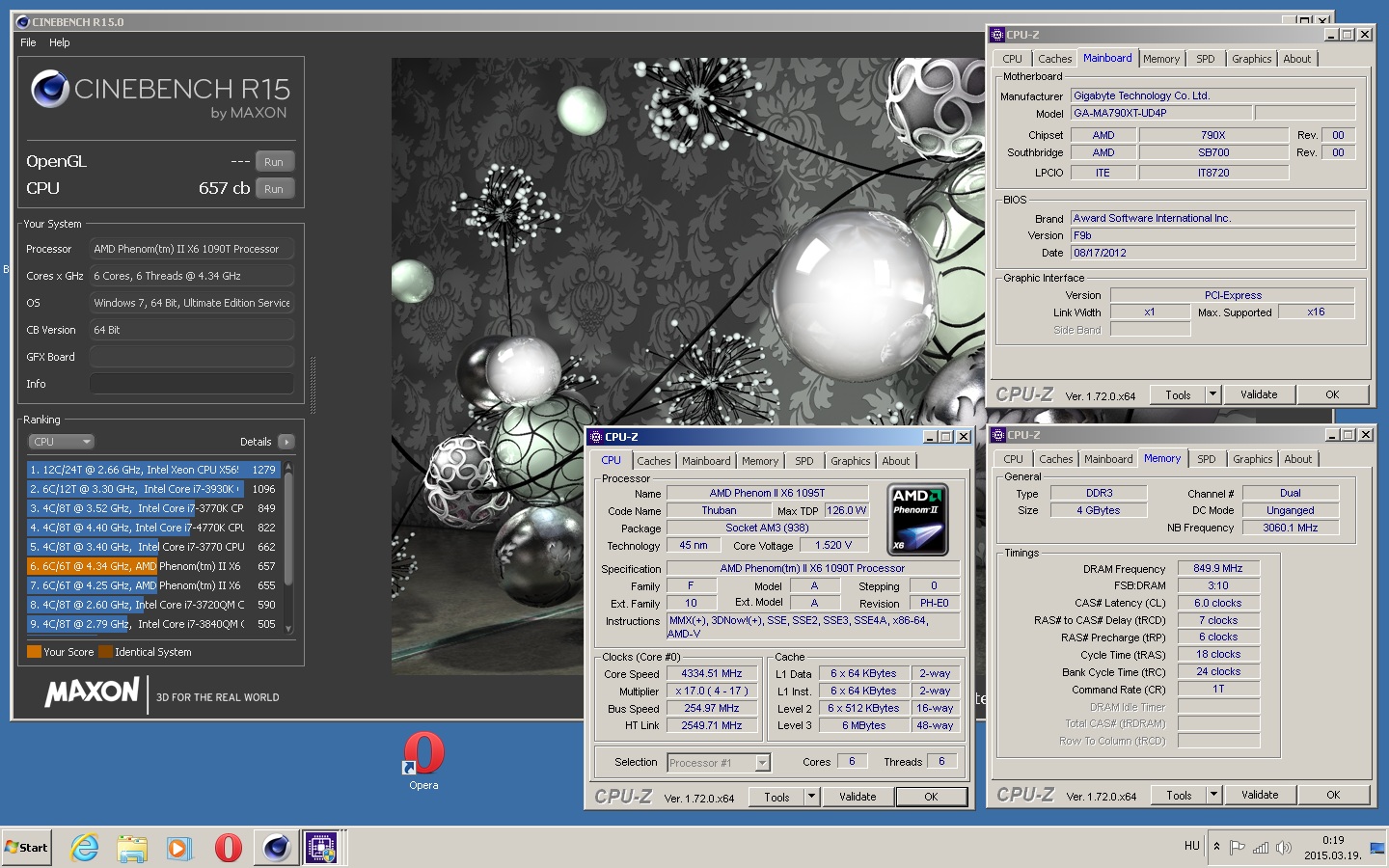Open Windows Media Player taskbar icon
The height and width of the screenshot is (868, 1389).
pos(179,848)
